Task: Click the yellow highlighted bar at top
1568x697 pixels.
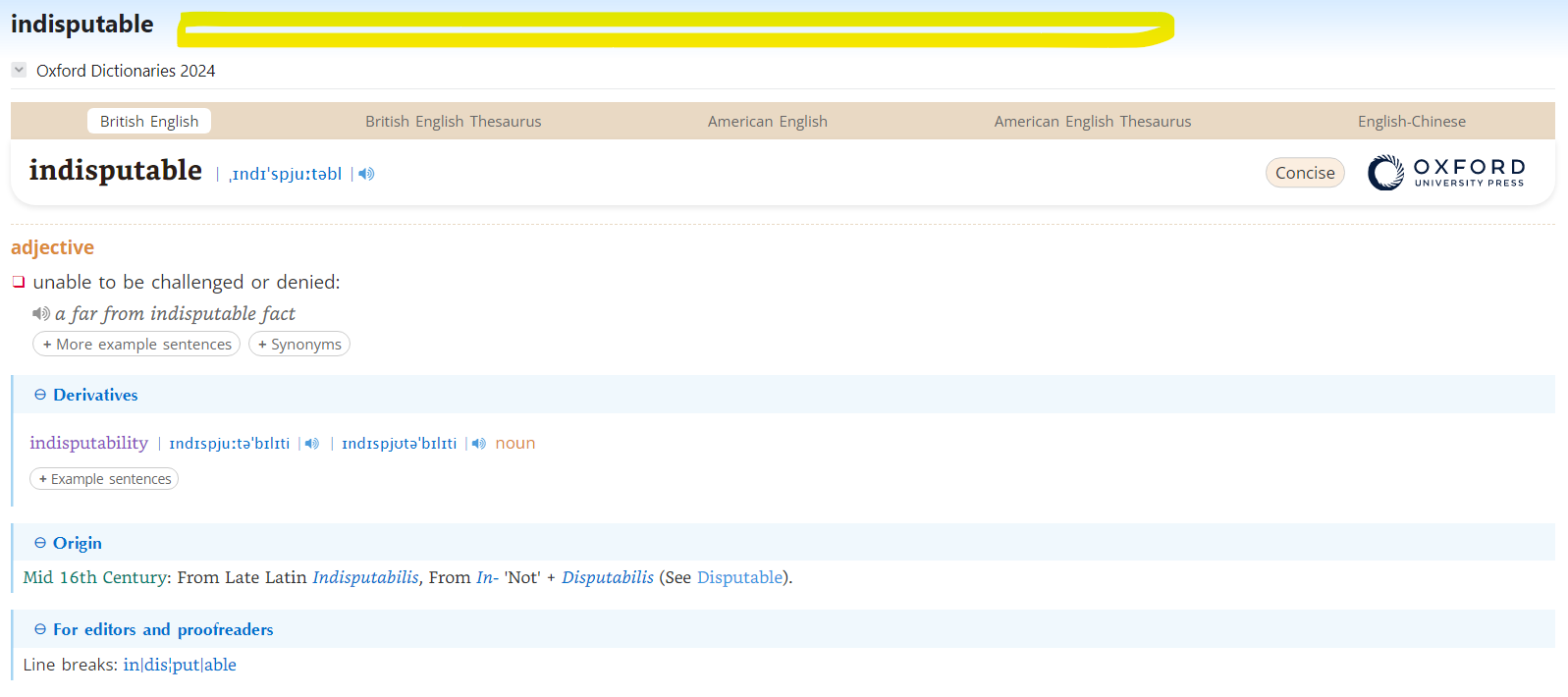Action: tap(676, 29)
